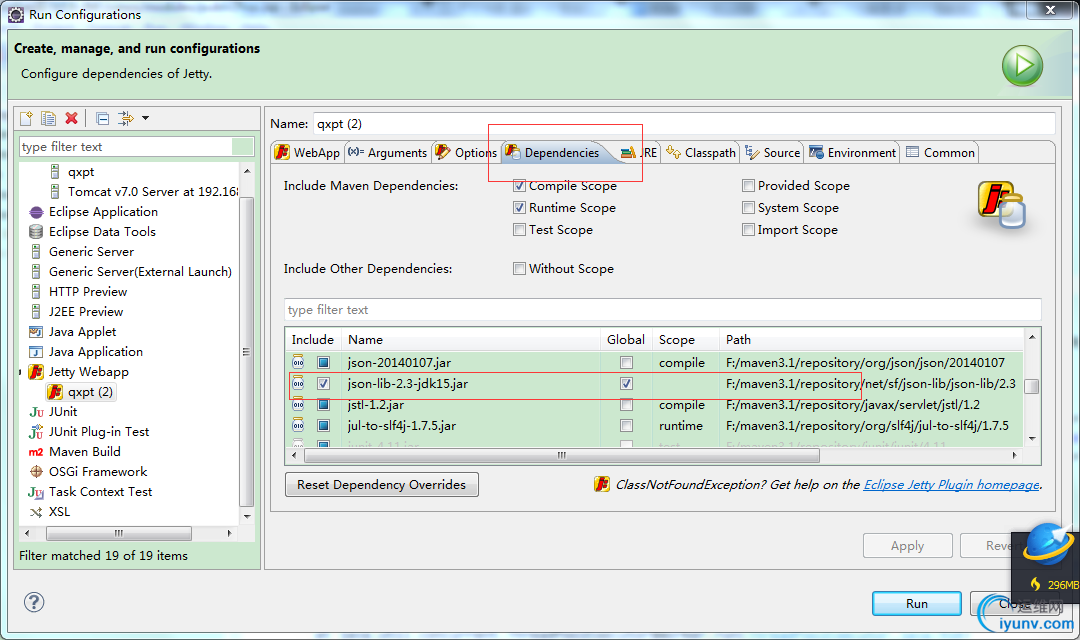The width and height of the screenshot is (1080, 640).
Task: Click dependency table horizontal scrollbar thumb
Action: 562,455
